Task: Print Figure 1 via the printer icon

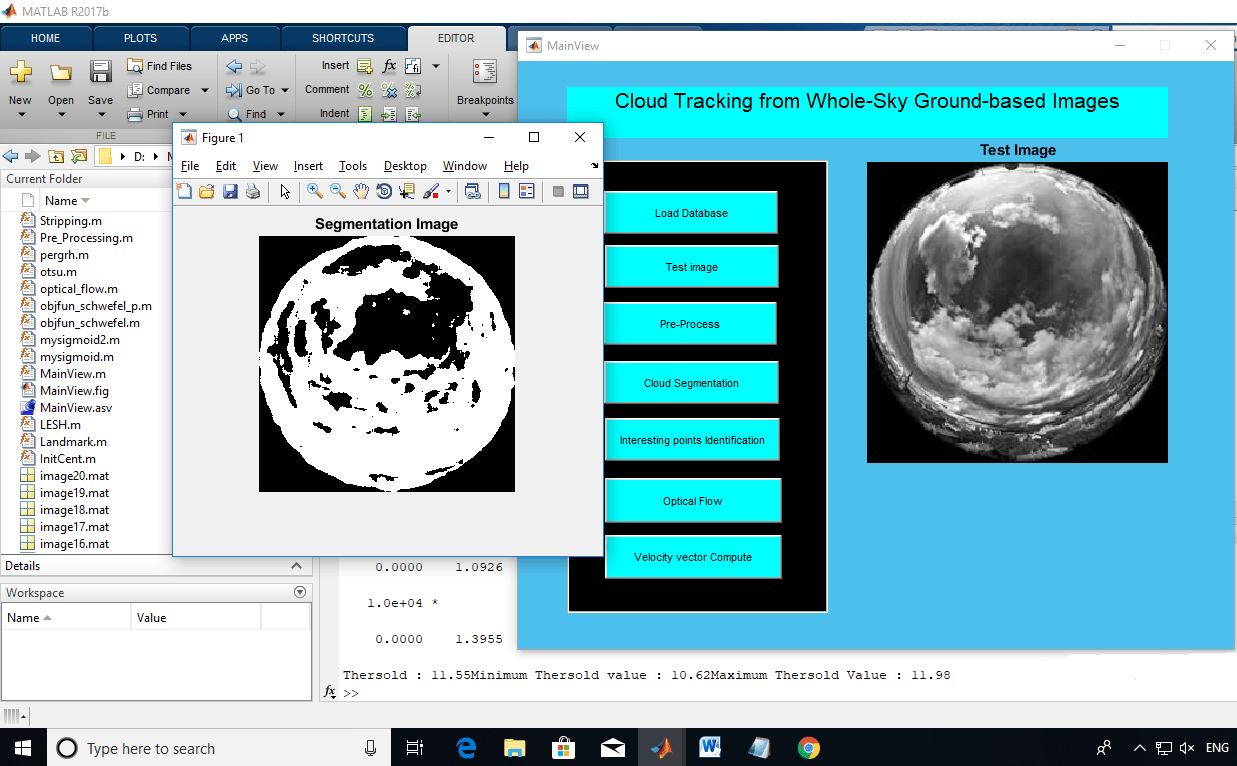Action: pos(253,191)
